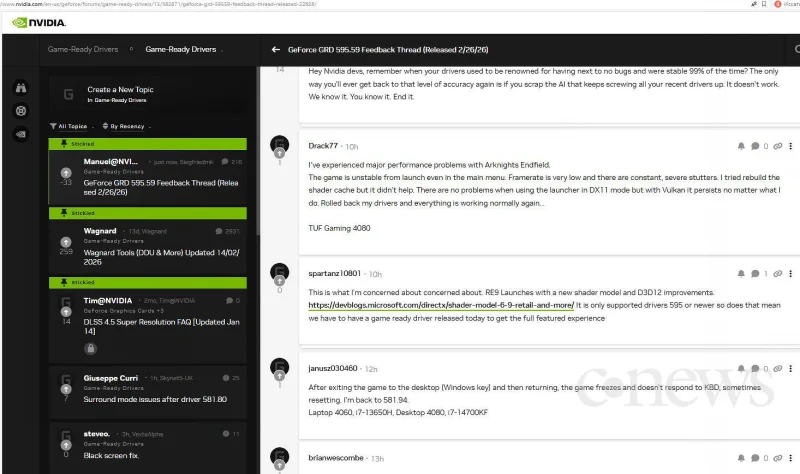This screenshot has height=474, width=800.
Task: Follow the devblogs.microsoft.com shader model link
Action: pos(441,305)
